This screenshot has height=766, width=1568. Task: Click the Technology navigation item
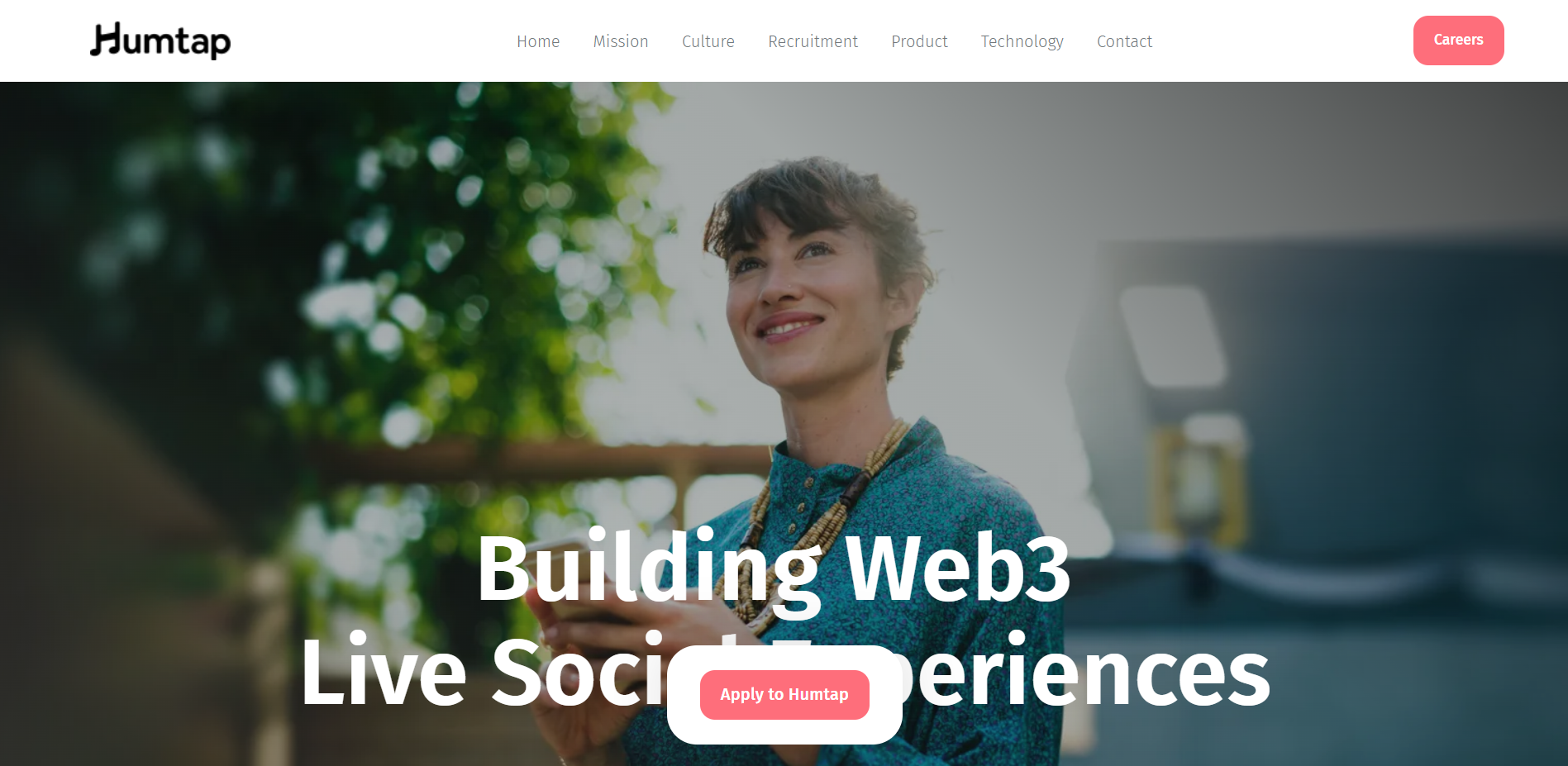(1022, 41)
